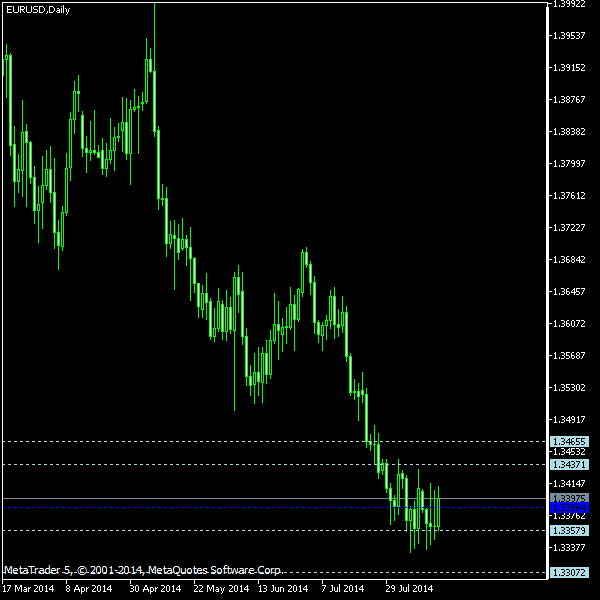
Task: Click the 29 Jul 2014 date label
Action: coord(409,589)
